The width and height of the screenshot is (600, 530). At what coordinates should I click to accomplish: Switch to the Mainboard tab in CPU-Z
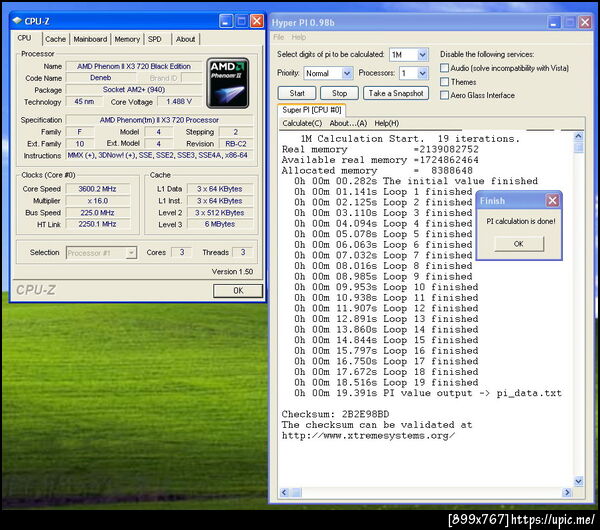point(90,39)
